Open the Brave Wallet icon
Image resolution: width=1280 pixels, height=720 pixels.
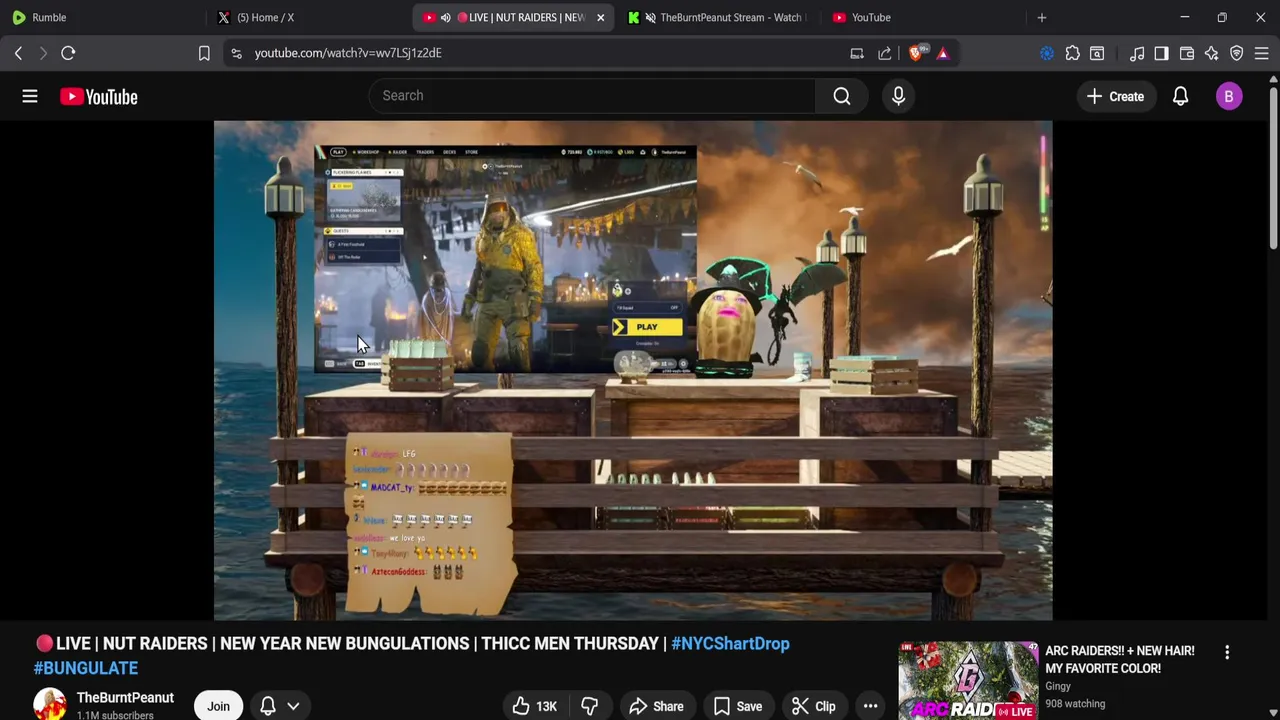coord(1187,53)
